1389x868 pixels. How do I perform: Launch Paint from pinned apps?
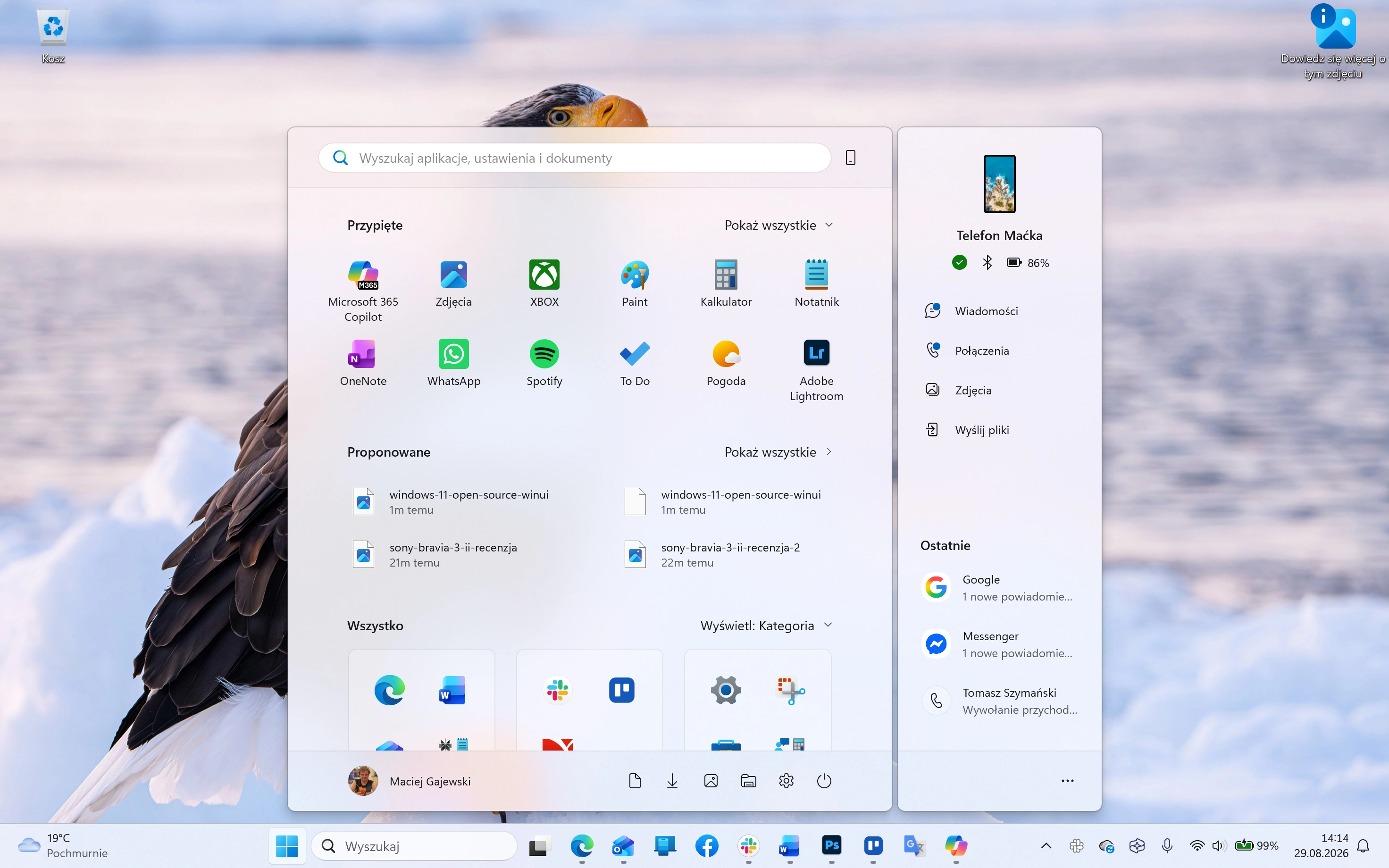635,284
